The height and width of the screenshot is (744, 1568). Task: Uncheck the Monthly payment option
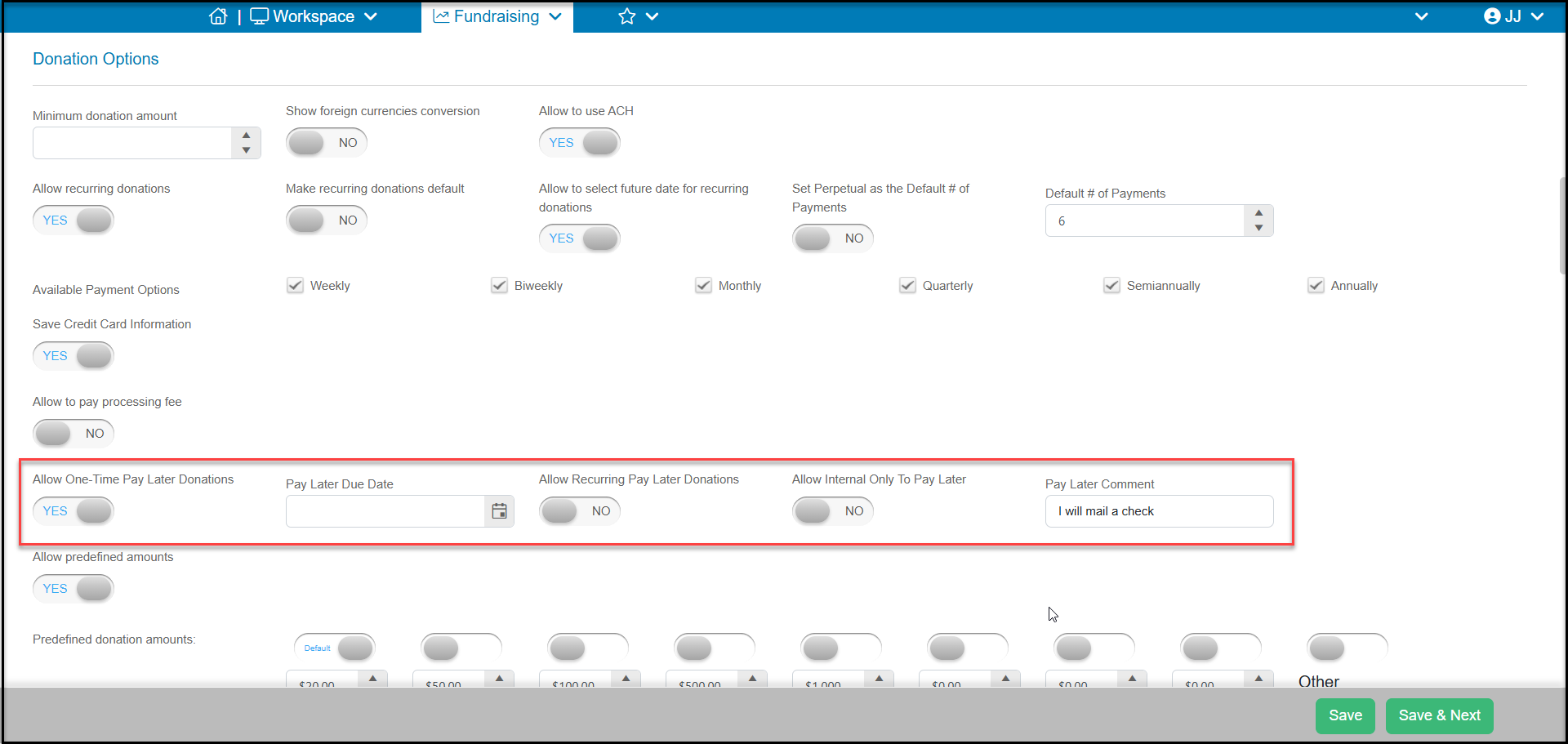pyautogui.click(x=703, y=285)
